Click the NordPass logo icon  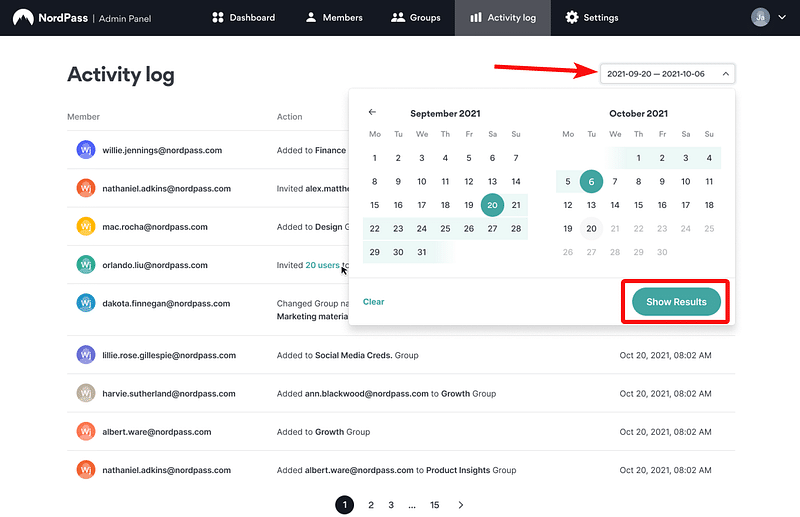click(x=23, y=17)
